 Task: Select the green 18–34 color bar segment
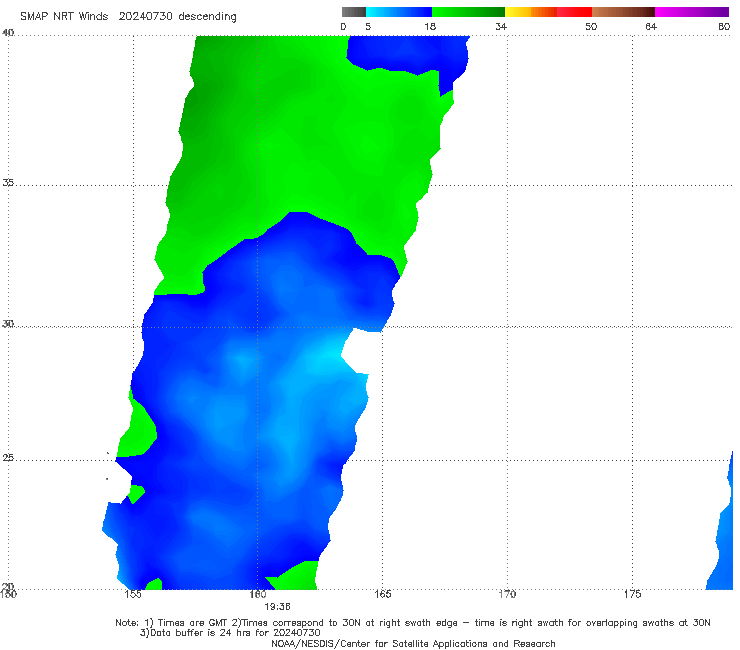click(468, 12)
